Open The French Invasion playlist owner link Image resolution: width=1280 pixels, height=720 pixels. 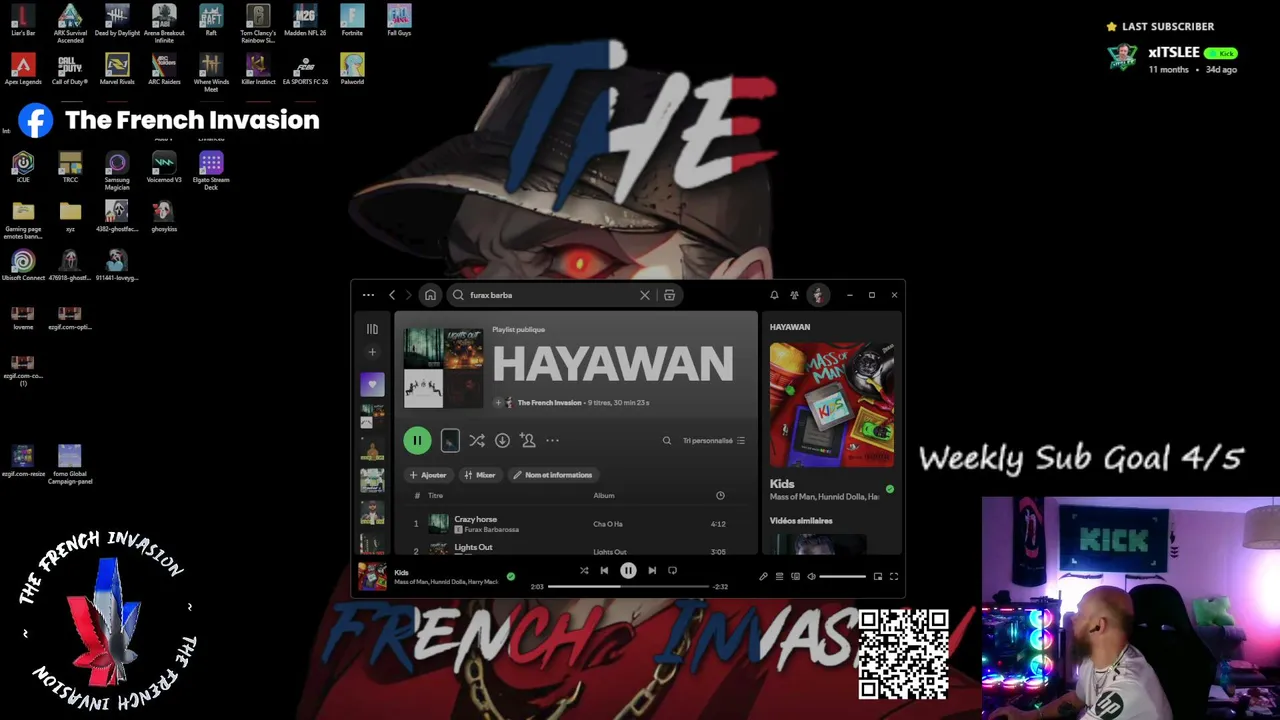pos(549,403)
